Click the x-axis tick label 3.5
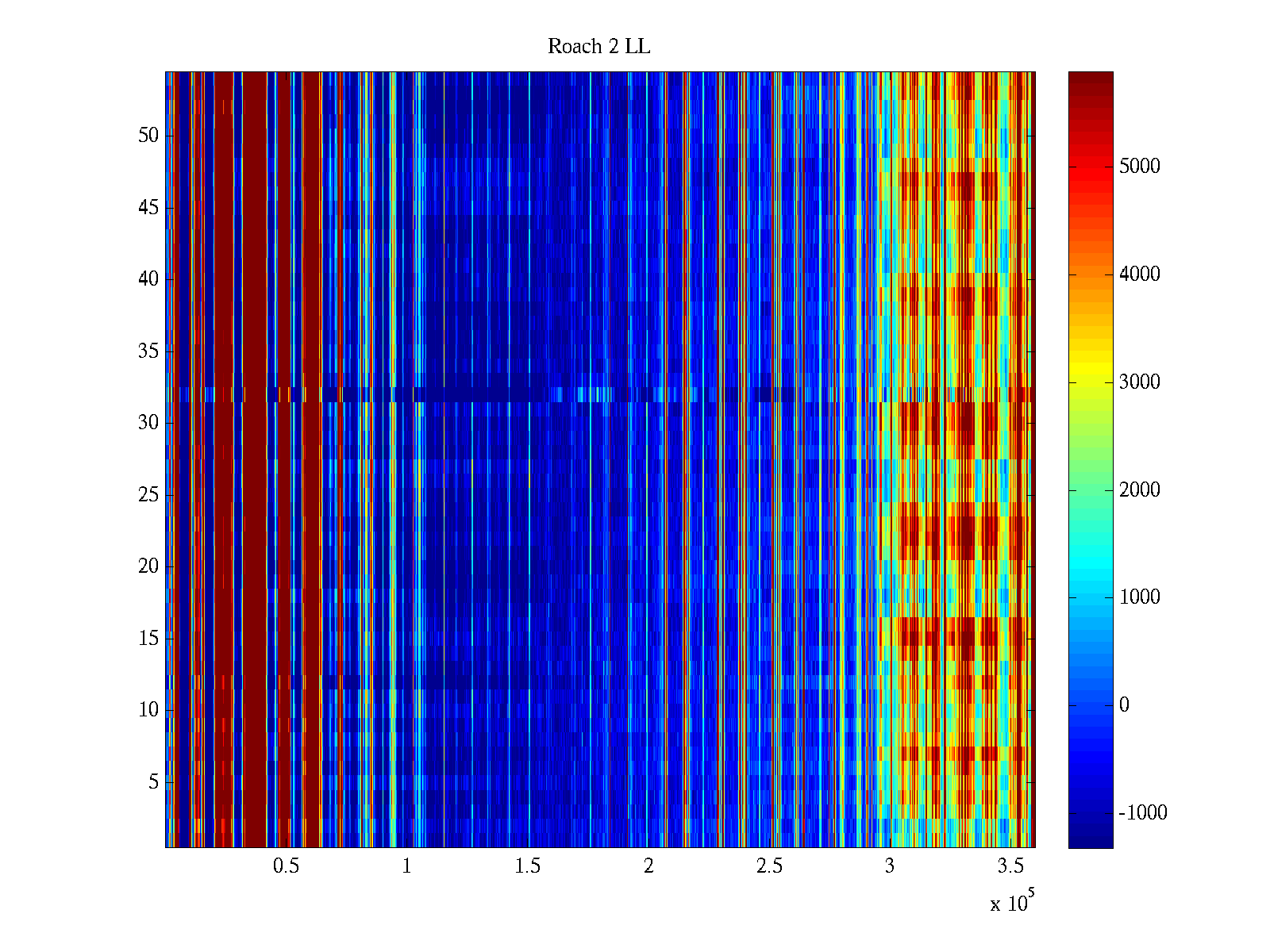The image size is (1270, 952). tap(1010, 866)
